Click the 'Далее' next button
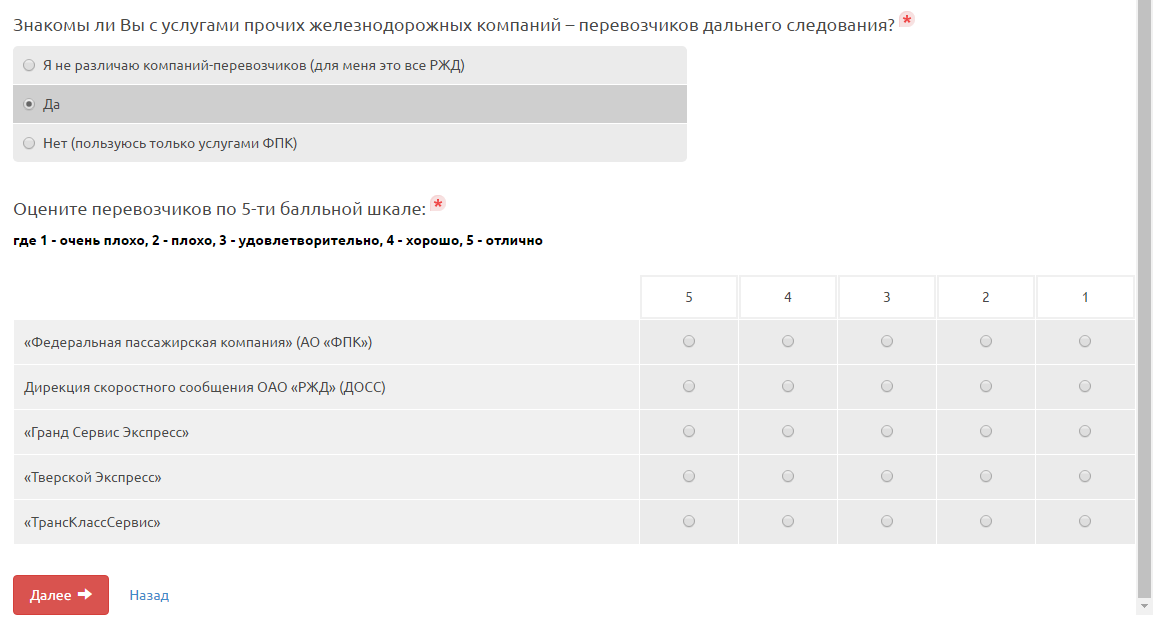 (60, 595)
